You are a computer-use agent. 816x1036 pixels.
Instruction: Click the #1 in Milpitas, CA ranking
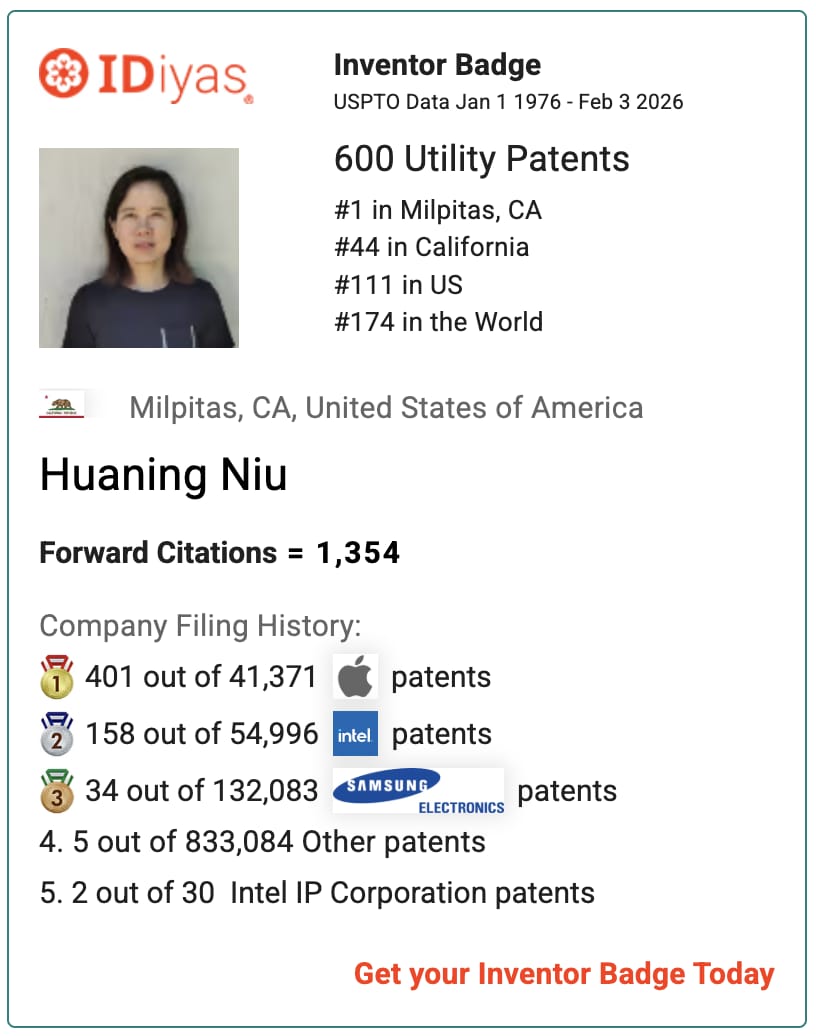(437, 210)
